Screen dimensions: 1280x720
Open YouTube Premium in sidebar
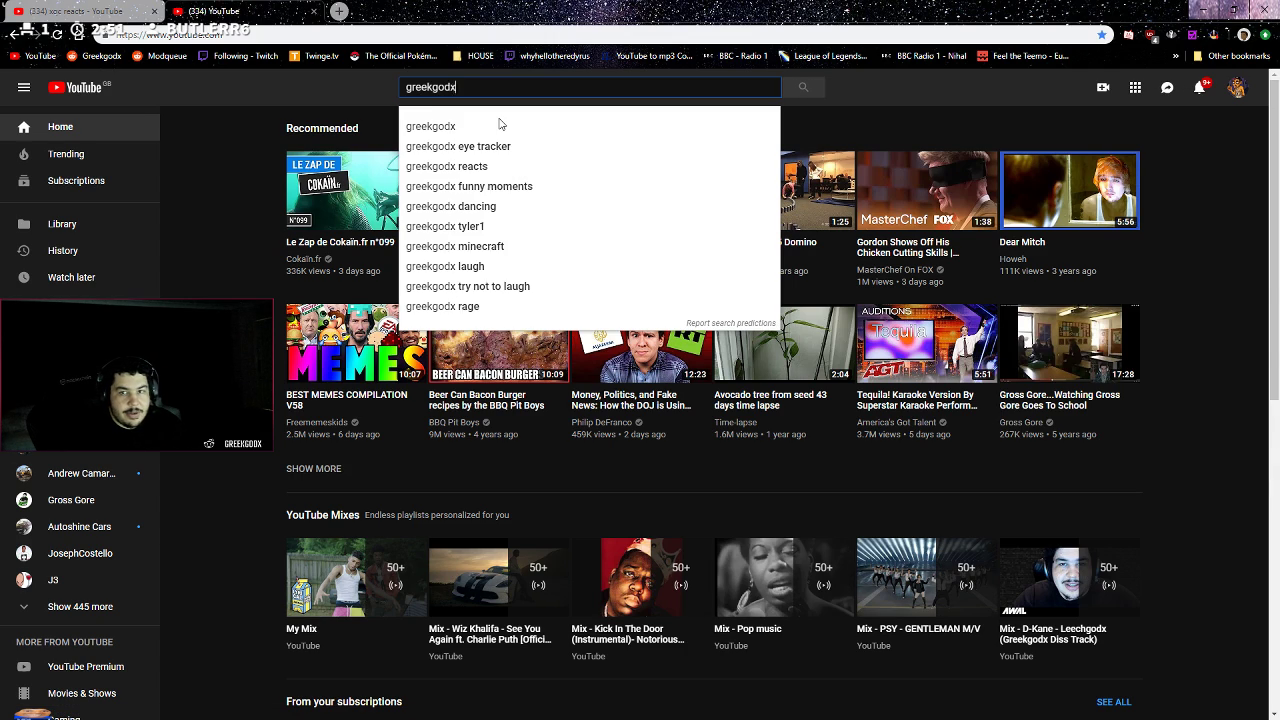coord(80,667)
